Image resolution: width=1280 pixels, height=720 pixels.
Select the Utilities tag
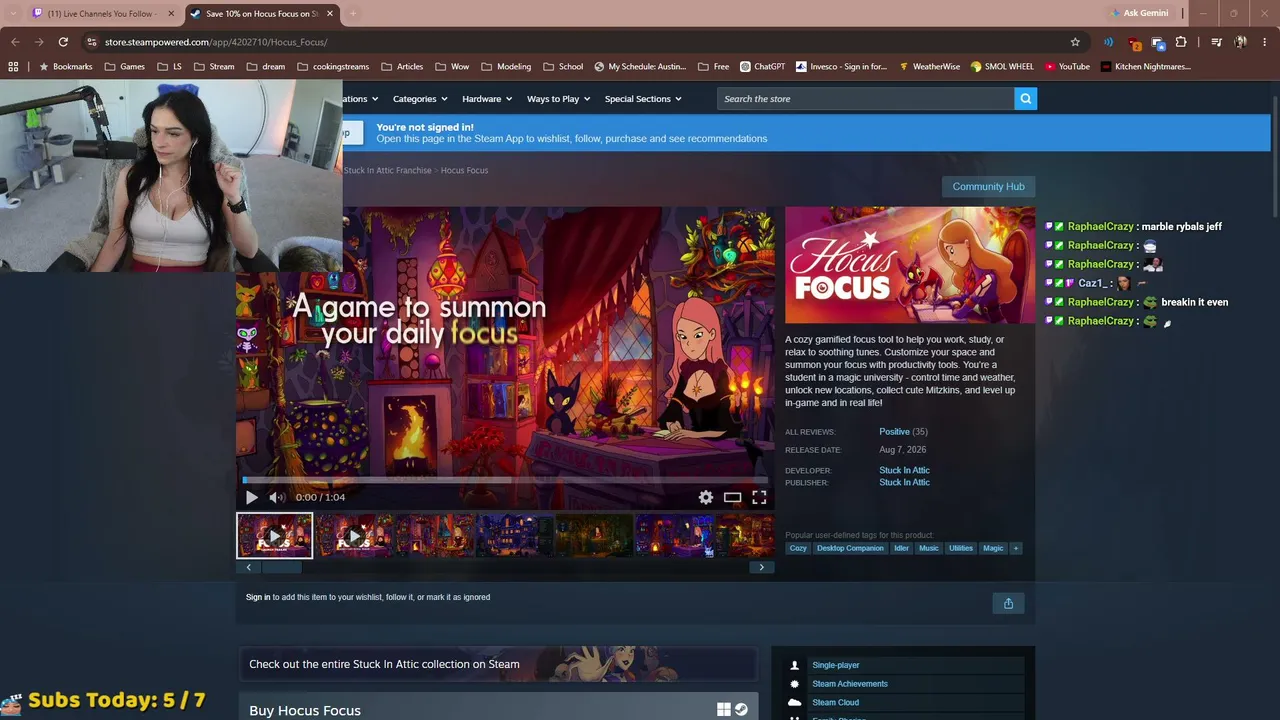click(961, 548)
